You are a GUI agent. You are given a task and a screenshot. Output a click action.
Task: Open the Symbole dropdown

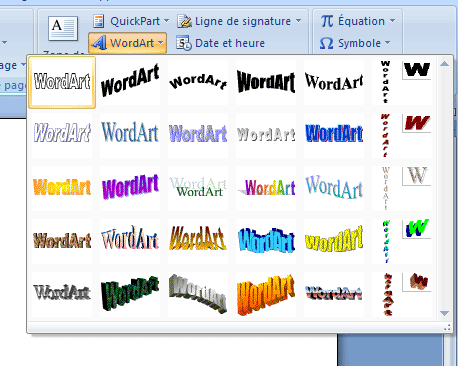pos(355,43)
